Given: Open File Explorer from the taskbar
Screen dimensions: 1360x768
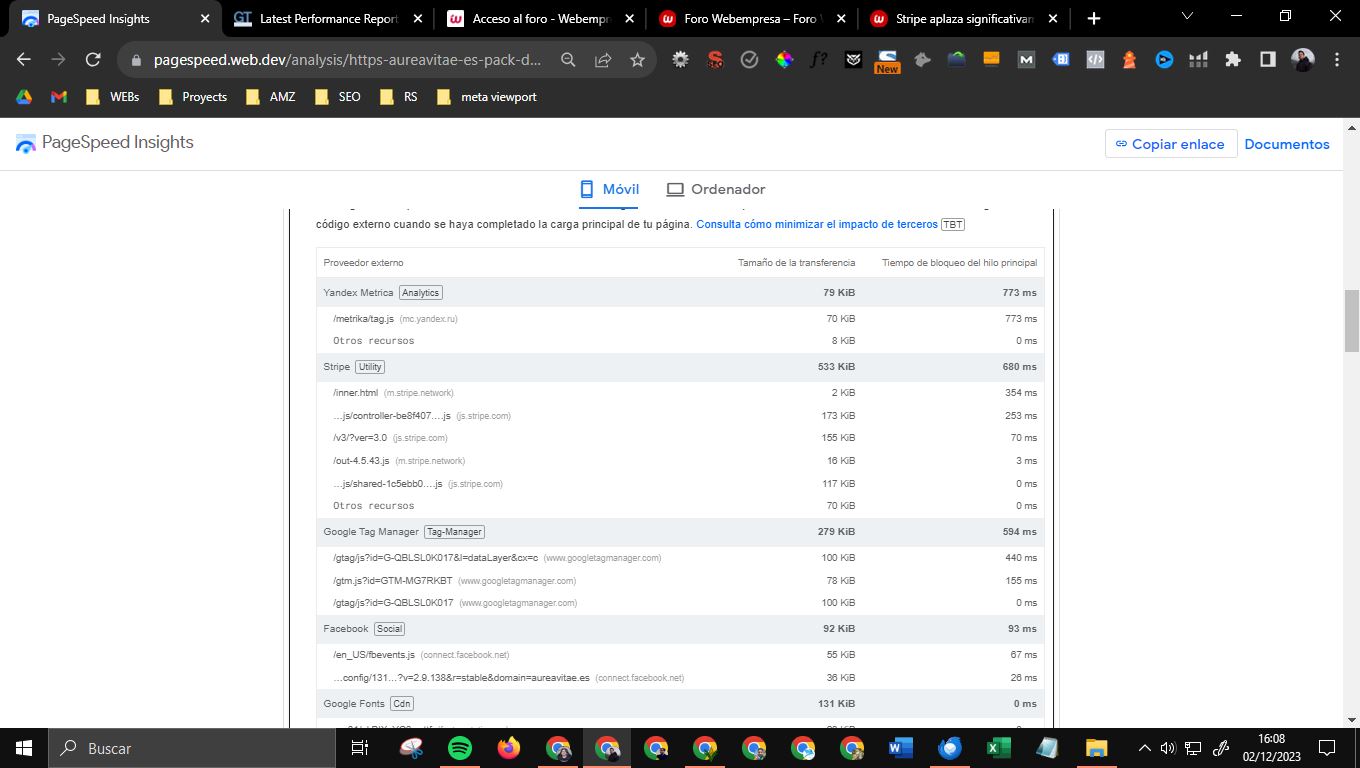Looking at the screenshot, I should tap(1097, 747).
